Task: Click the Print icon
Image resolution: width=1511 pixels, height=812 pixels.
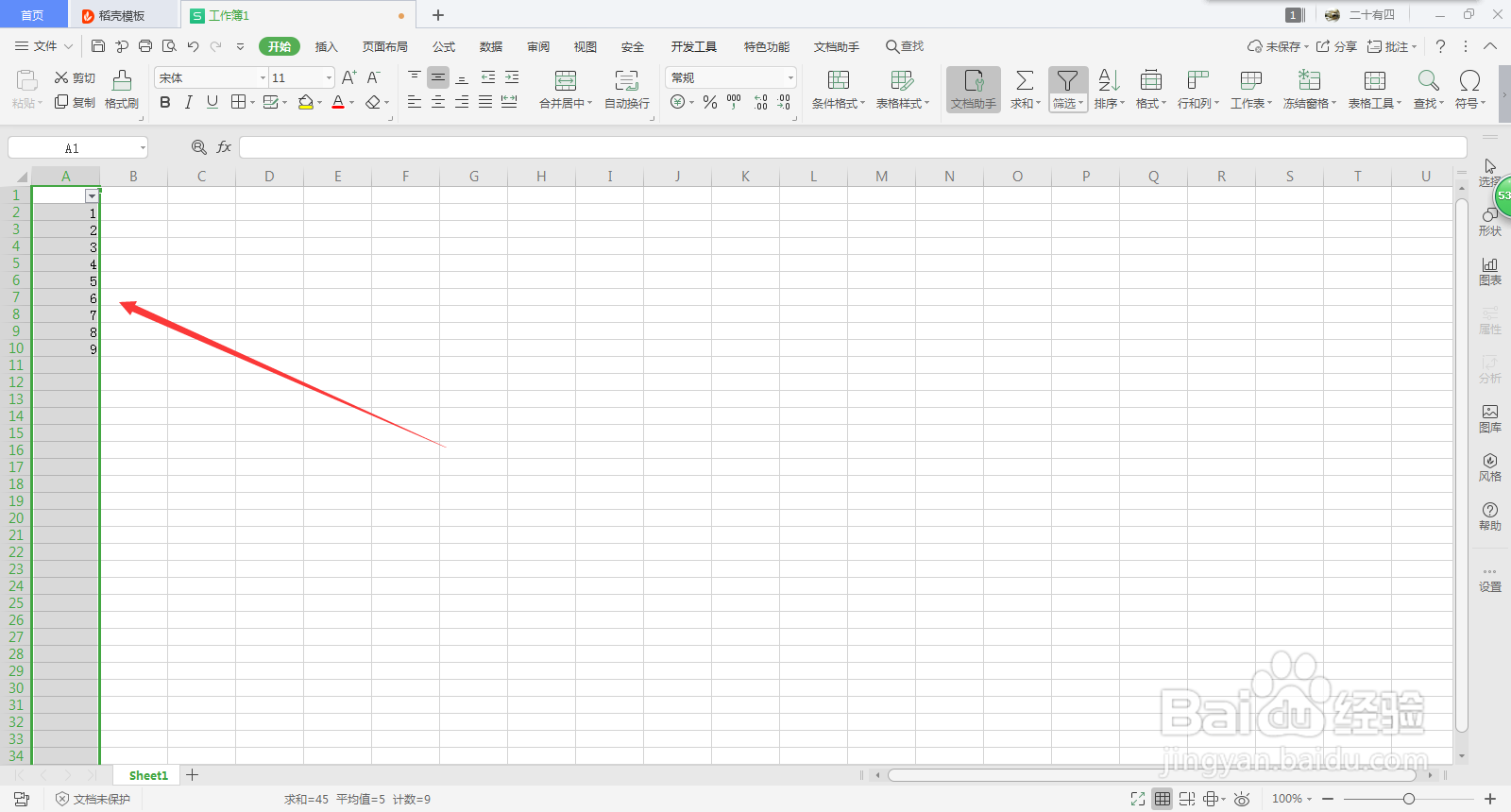Action: 145,45
